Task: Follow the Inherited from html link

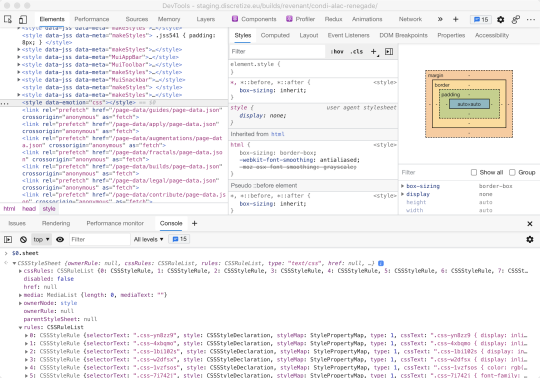Action: tap(278, 134)
